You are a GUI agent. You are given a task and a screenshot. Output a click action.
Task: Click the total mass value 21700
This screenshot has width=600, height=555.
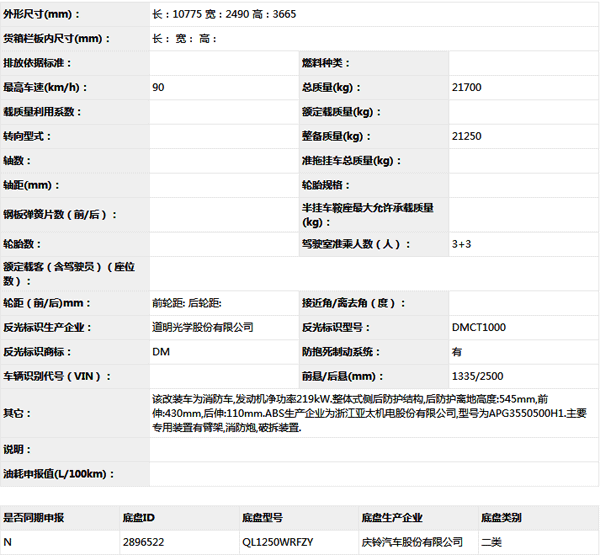(467, 88)
